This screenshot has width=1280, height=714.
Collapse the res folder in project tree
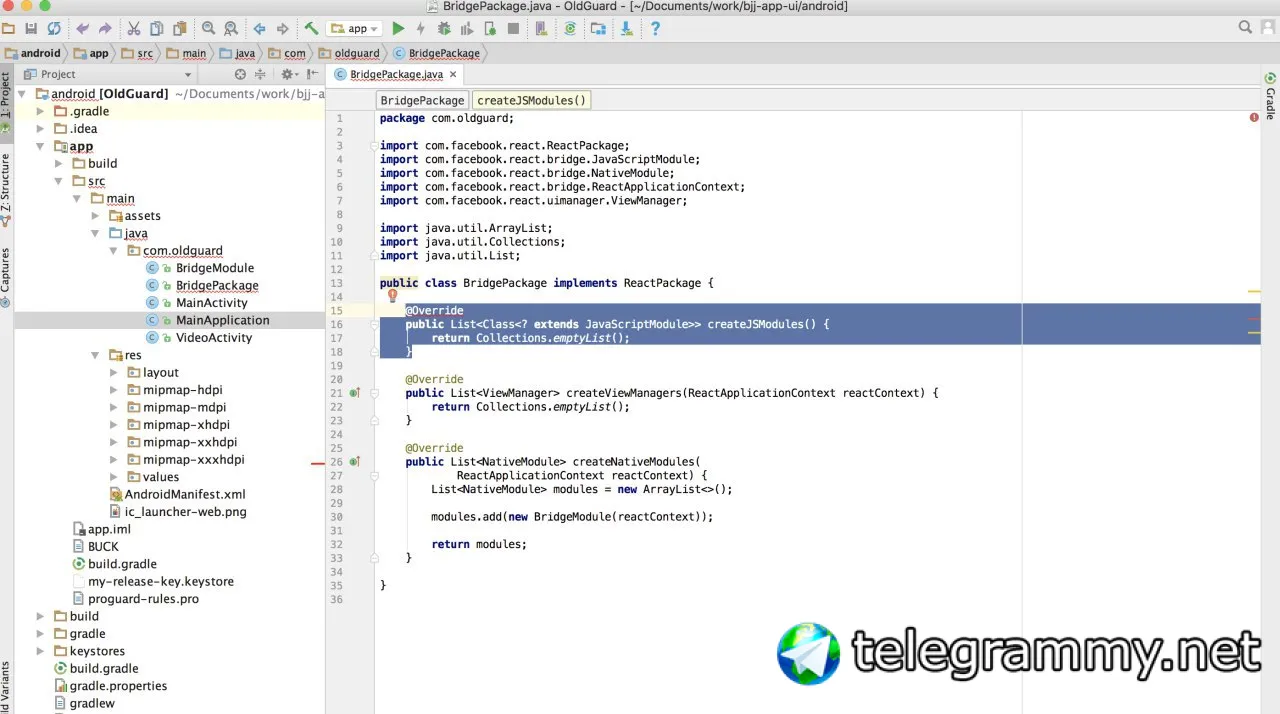97,355
